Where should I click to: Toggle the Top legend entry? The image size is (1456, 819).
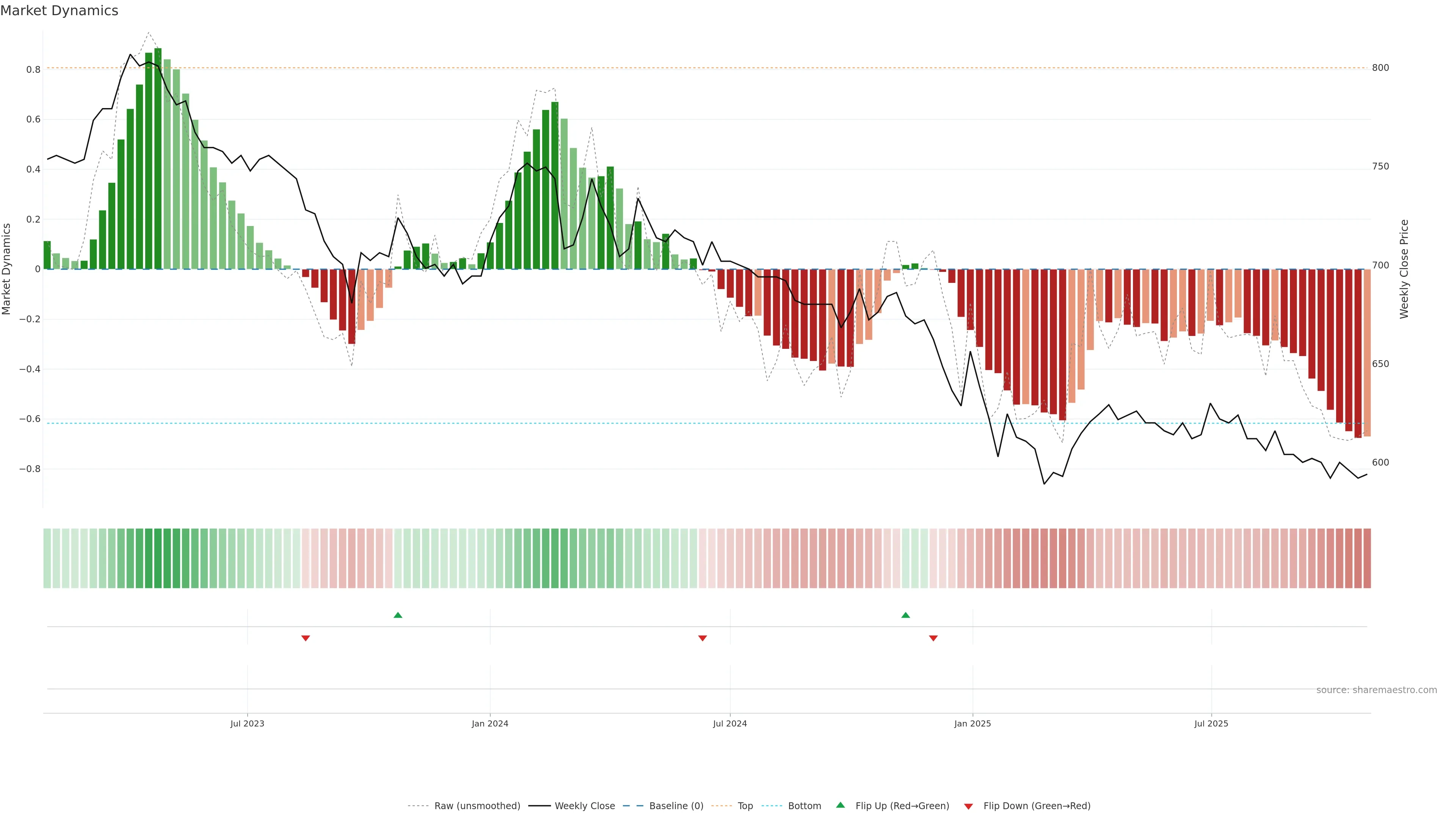[745, 806]
